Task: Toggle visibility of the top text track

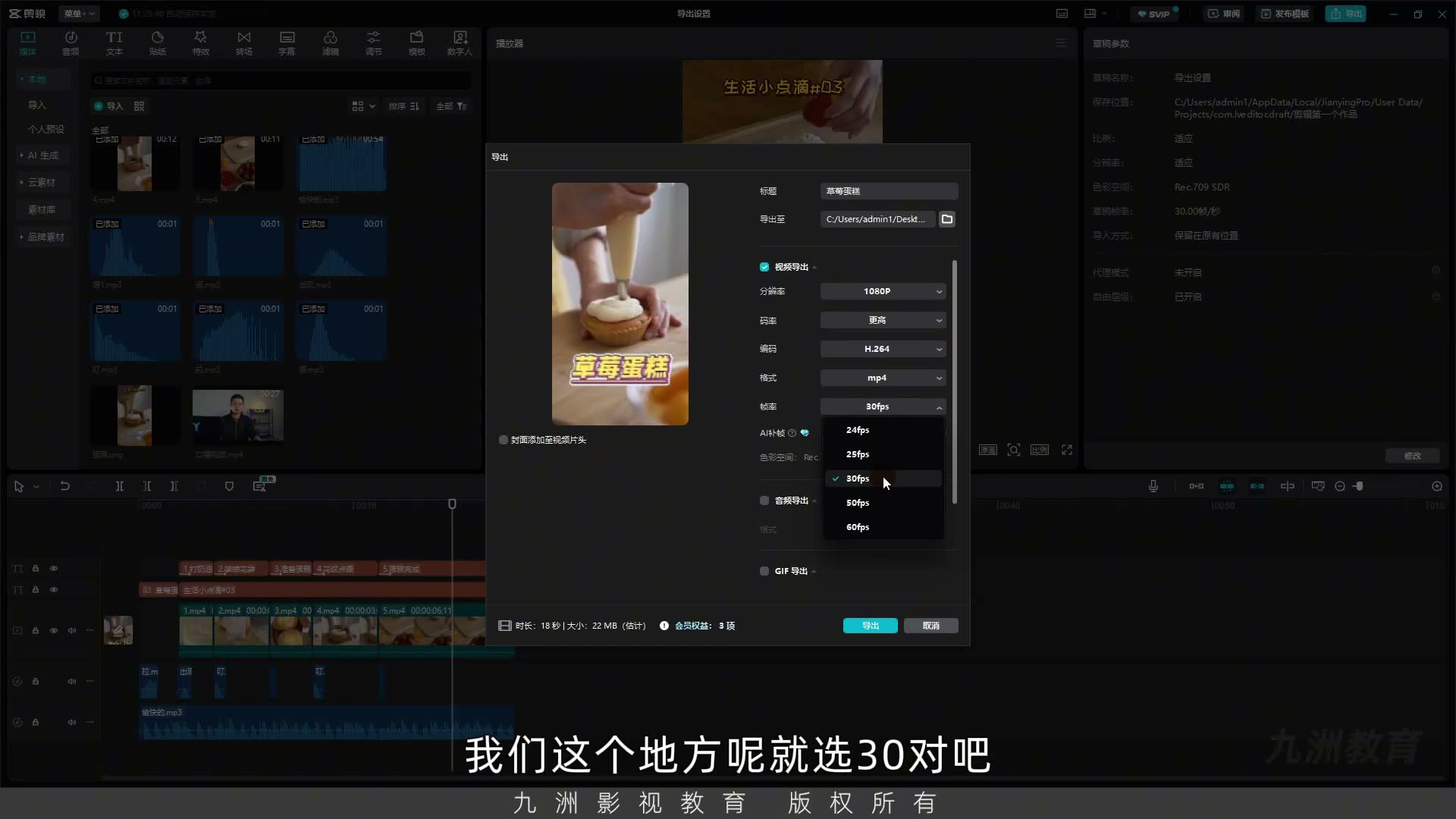Action: point(54,568)
